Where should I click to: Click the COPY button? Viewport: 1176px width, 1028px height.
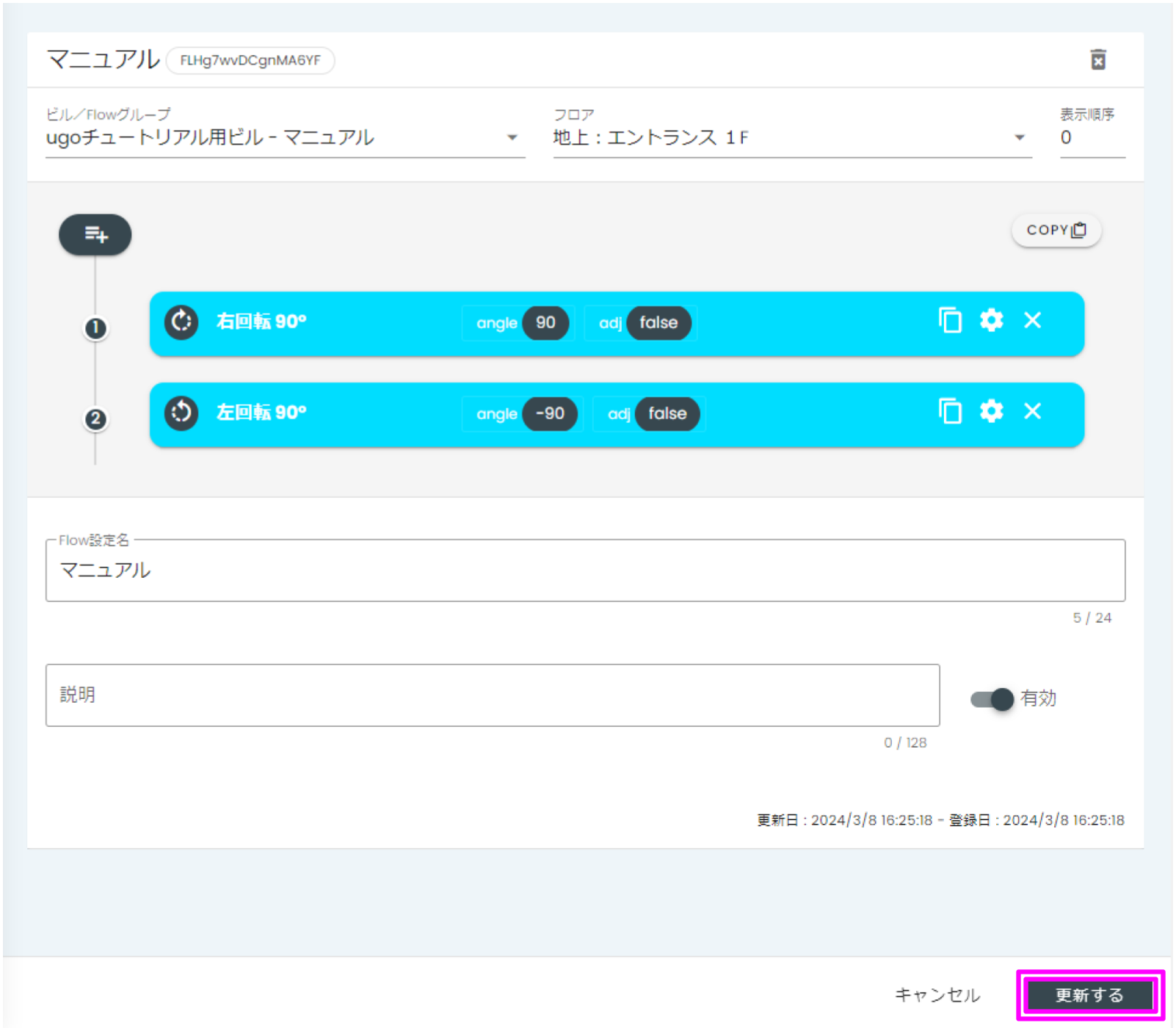point(1056,231)
